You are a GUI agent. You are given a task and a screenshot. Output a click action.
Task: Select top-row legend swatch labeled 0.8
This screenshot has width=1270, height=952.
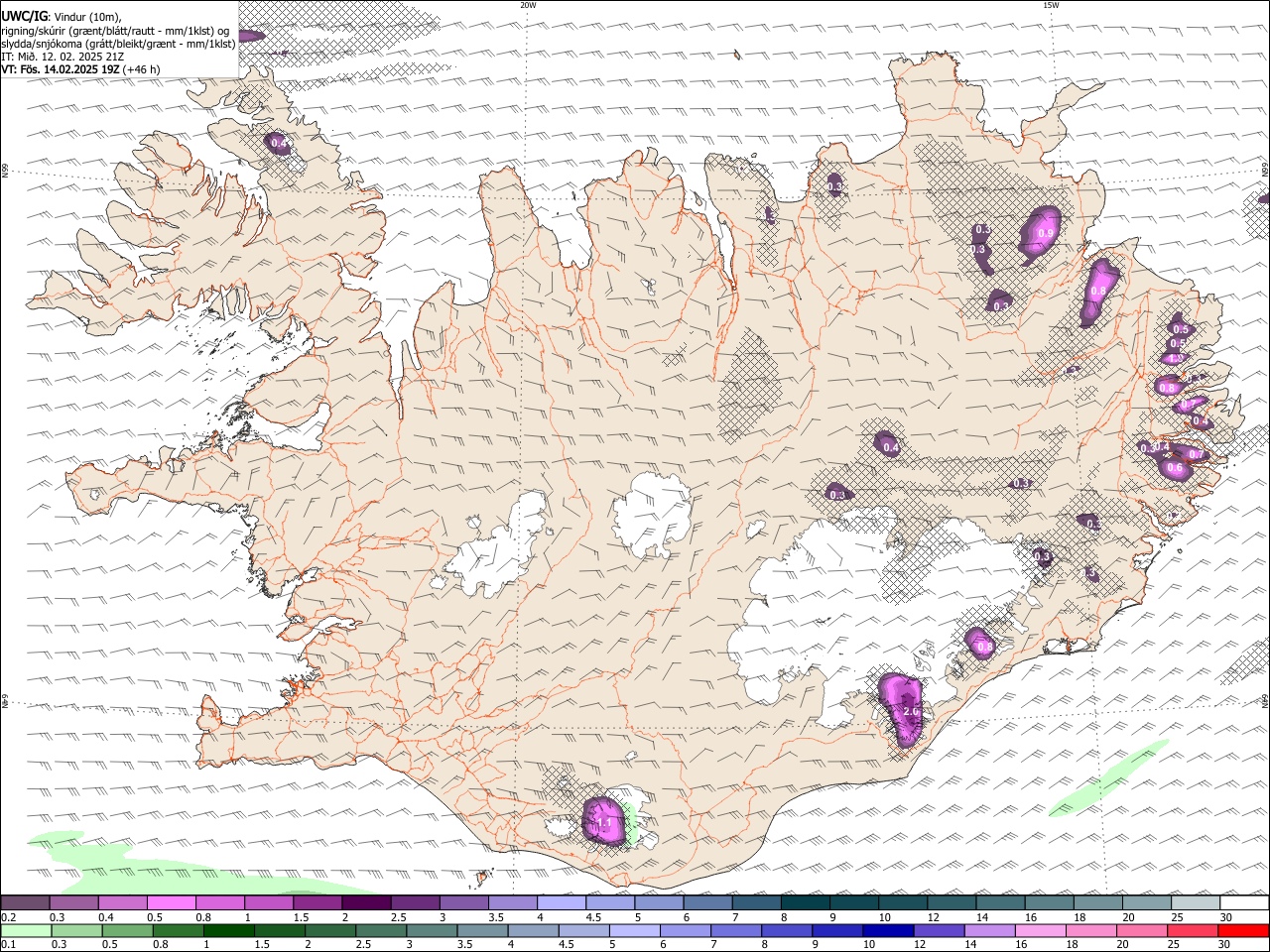click(219, 903)
